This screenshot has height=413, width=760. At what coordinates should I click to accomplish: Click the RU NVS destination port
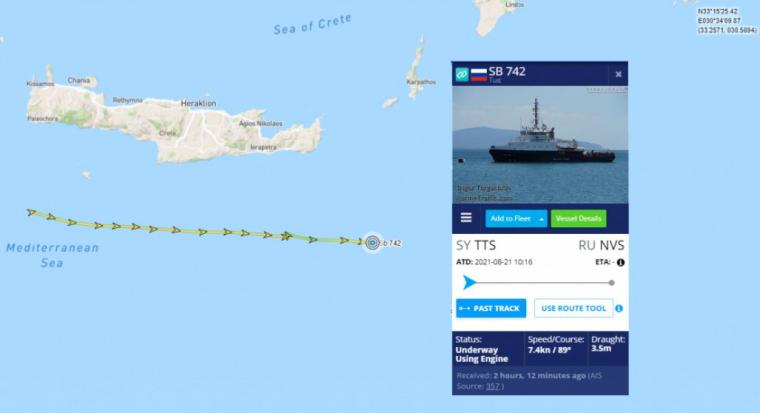[601, 245]
